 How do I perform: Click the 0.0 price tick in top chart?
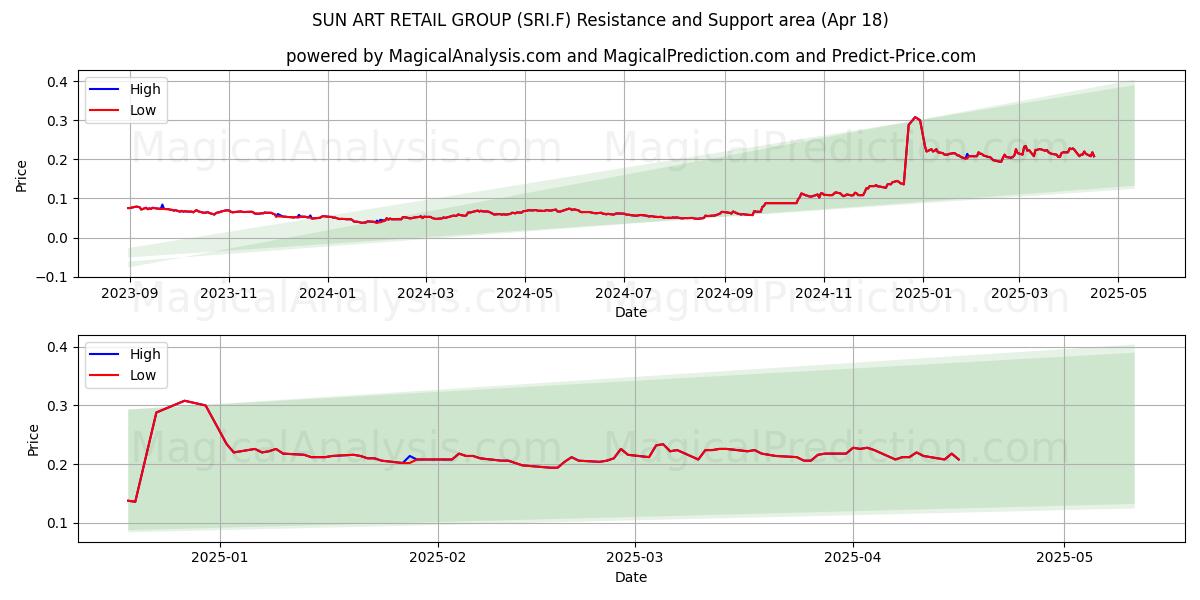click(x=59, y=238)
